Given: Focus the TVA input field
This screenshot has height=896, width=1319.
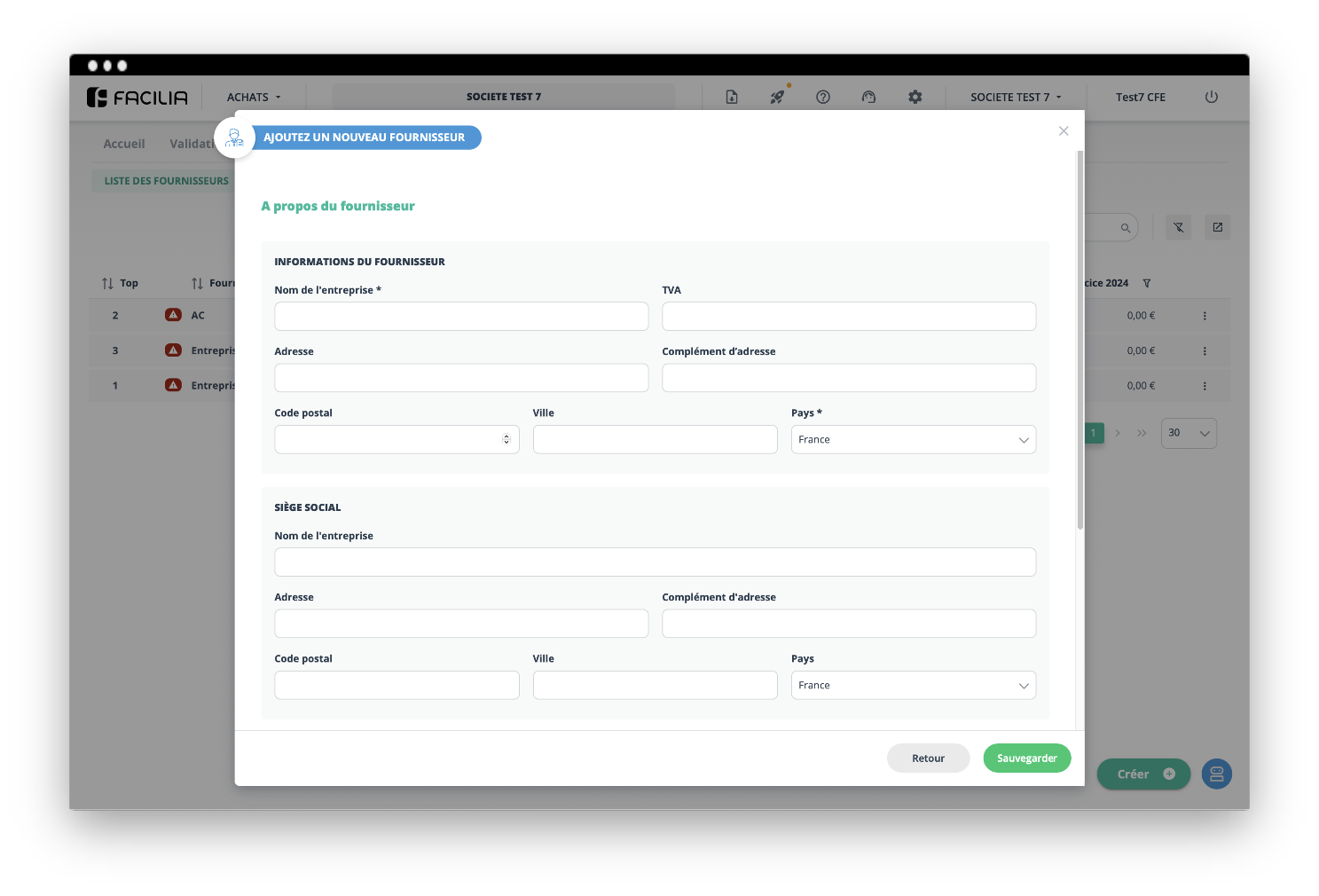Looking at the screenshot, I should [849, 317].
